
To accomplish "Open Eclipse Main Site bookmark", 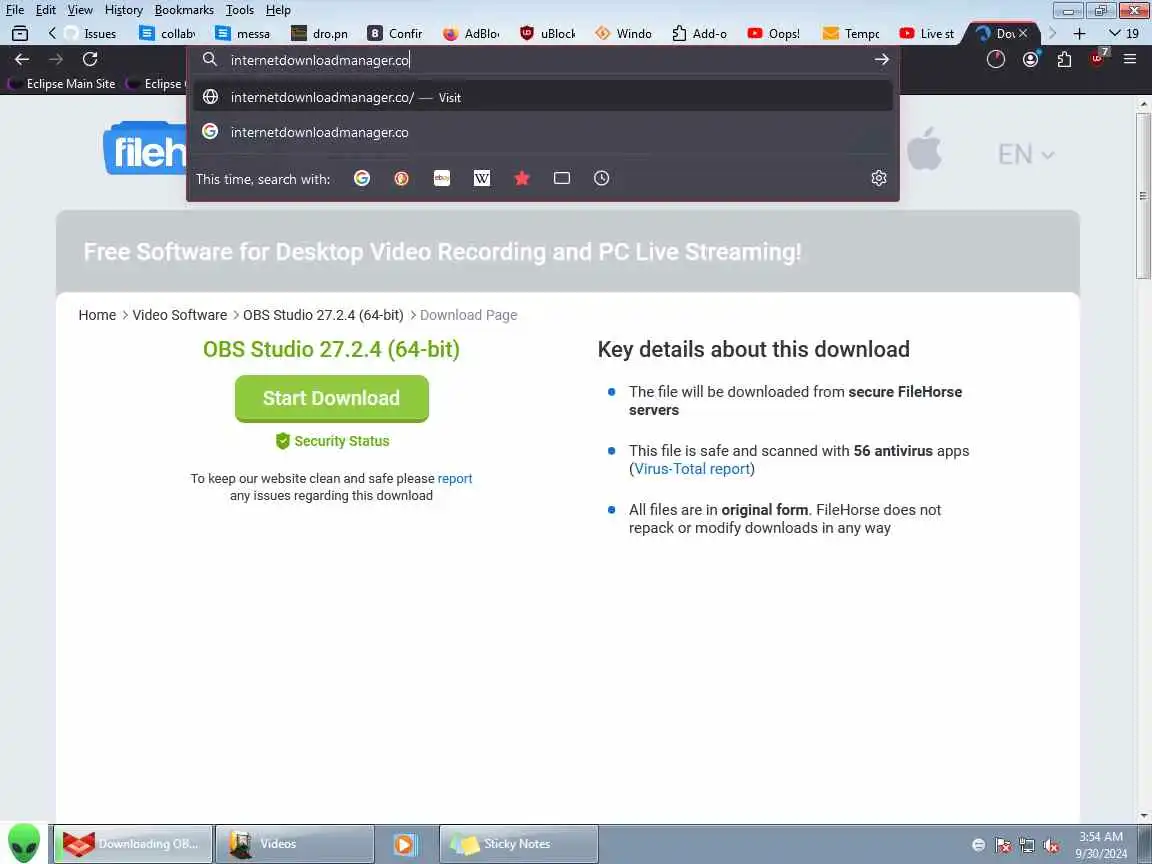I will pos(62,84).
